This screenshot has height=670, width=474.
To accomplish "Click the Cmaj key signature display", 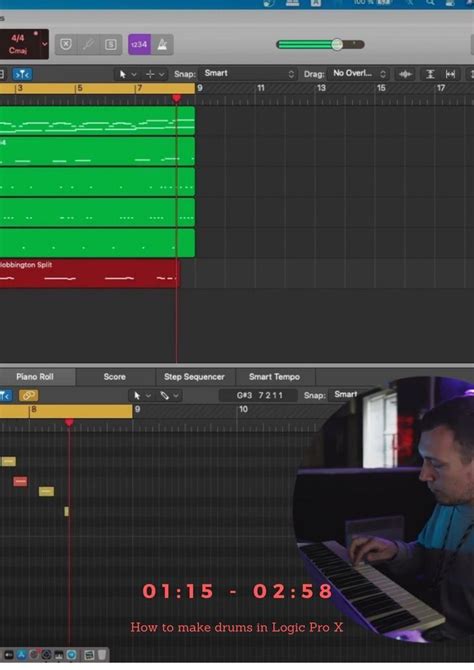I will tap(18, 50).
